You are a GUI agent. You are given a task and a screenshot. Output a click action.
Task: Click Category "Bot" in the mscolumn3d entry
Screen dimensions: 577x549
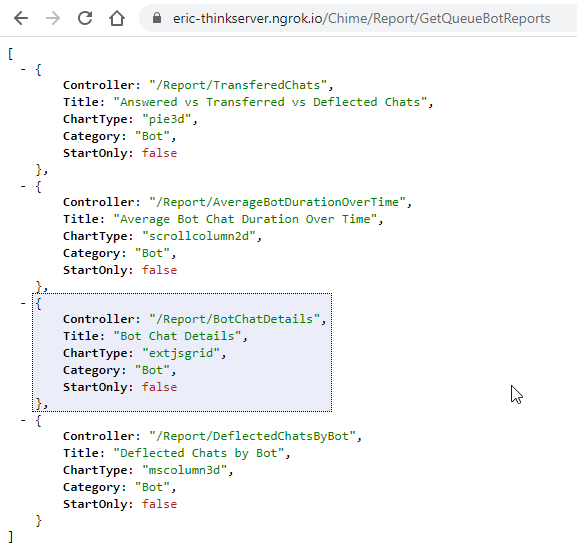[152, 487]
